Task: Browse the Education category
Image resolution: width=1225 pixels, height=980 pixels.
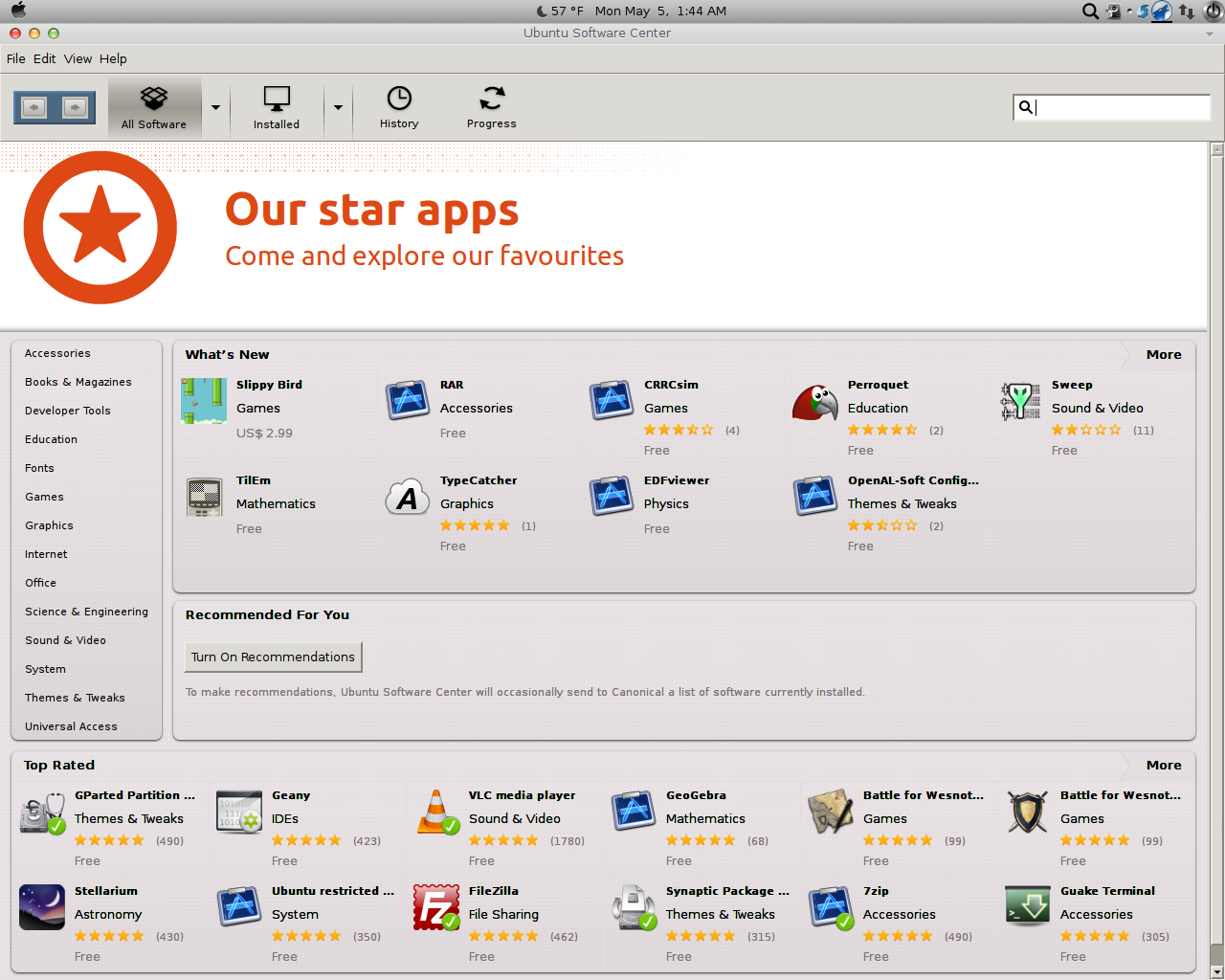Action: pos(52,439)
